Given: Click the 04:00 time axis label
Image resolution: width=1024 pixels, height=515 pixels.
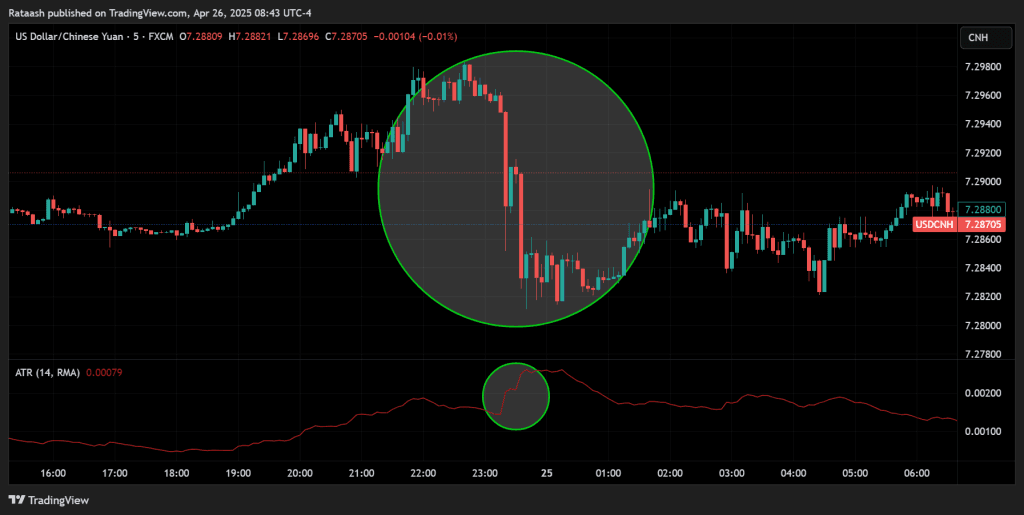Looking at the screenshot, I should point(793,472).
